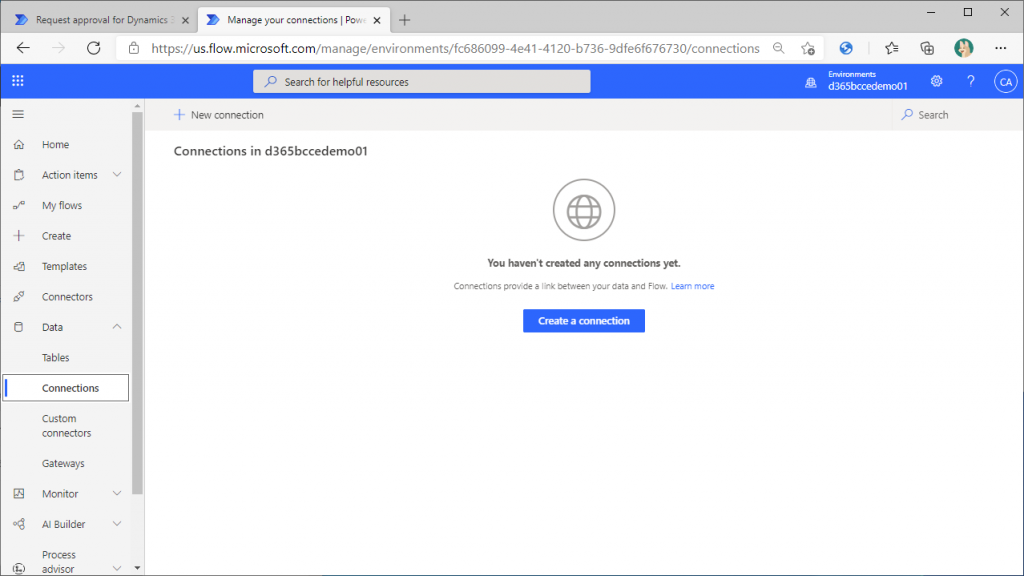The width and height of the screenshot is (1024, 576).
Task: Open the Favorites list icon
Action: (x=891, y=48)
